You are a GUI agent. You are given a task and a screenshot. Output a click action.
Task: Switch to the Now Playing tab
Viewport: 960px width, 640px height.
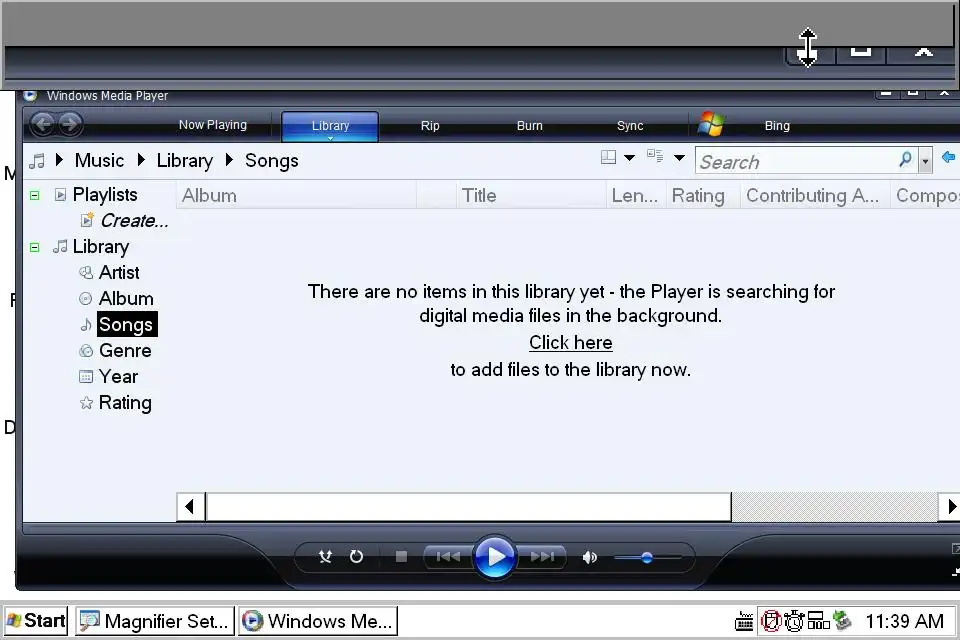(x=213, y=125)
